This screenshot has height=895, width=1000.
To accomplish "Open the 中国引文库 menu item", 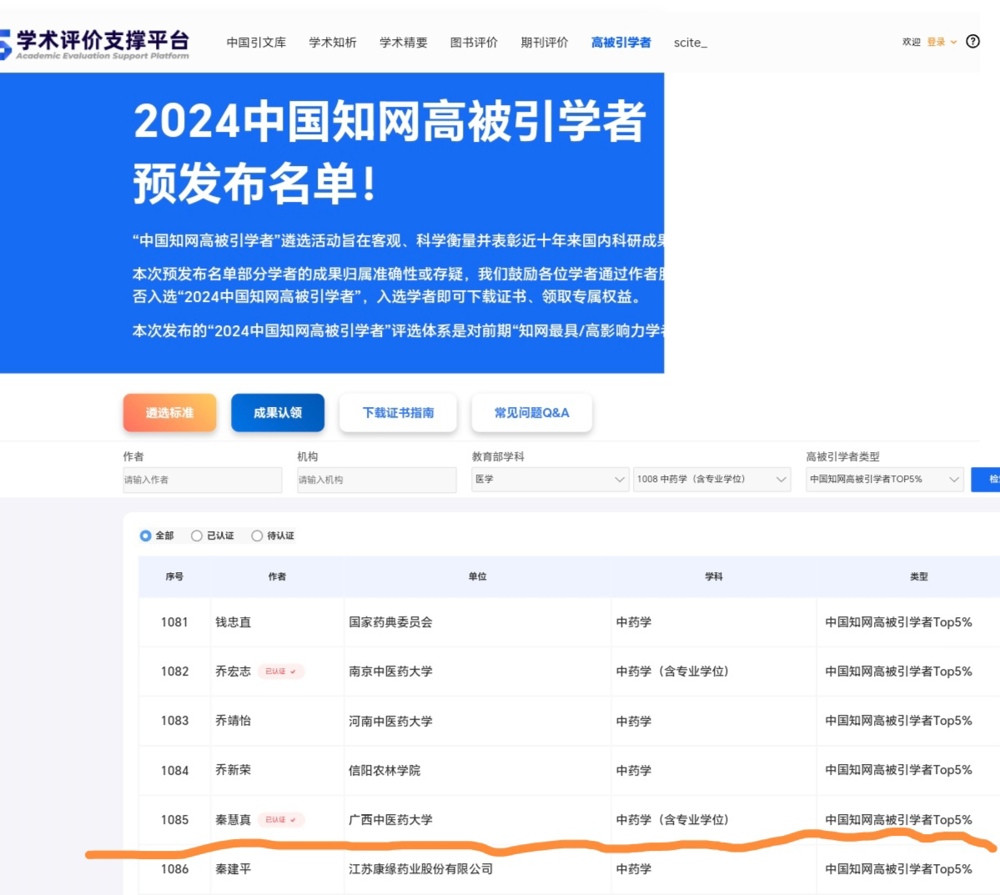I will click(x=256, y=43).
